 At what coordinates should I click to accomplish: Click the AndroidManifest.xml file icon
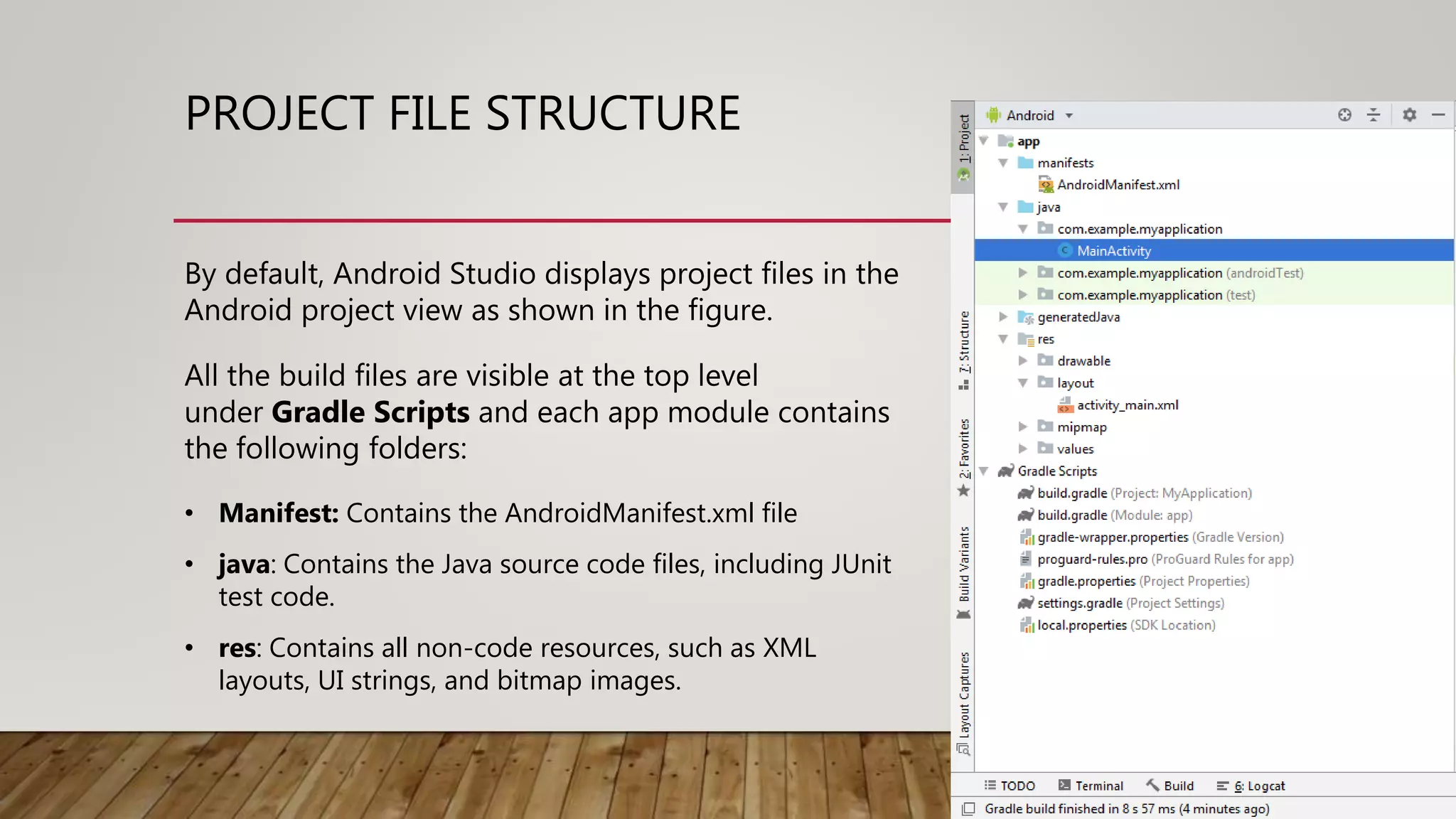[1045, 185]
